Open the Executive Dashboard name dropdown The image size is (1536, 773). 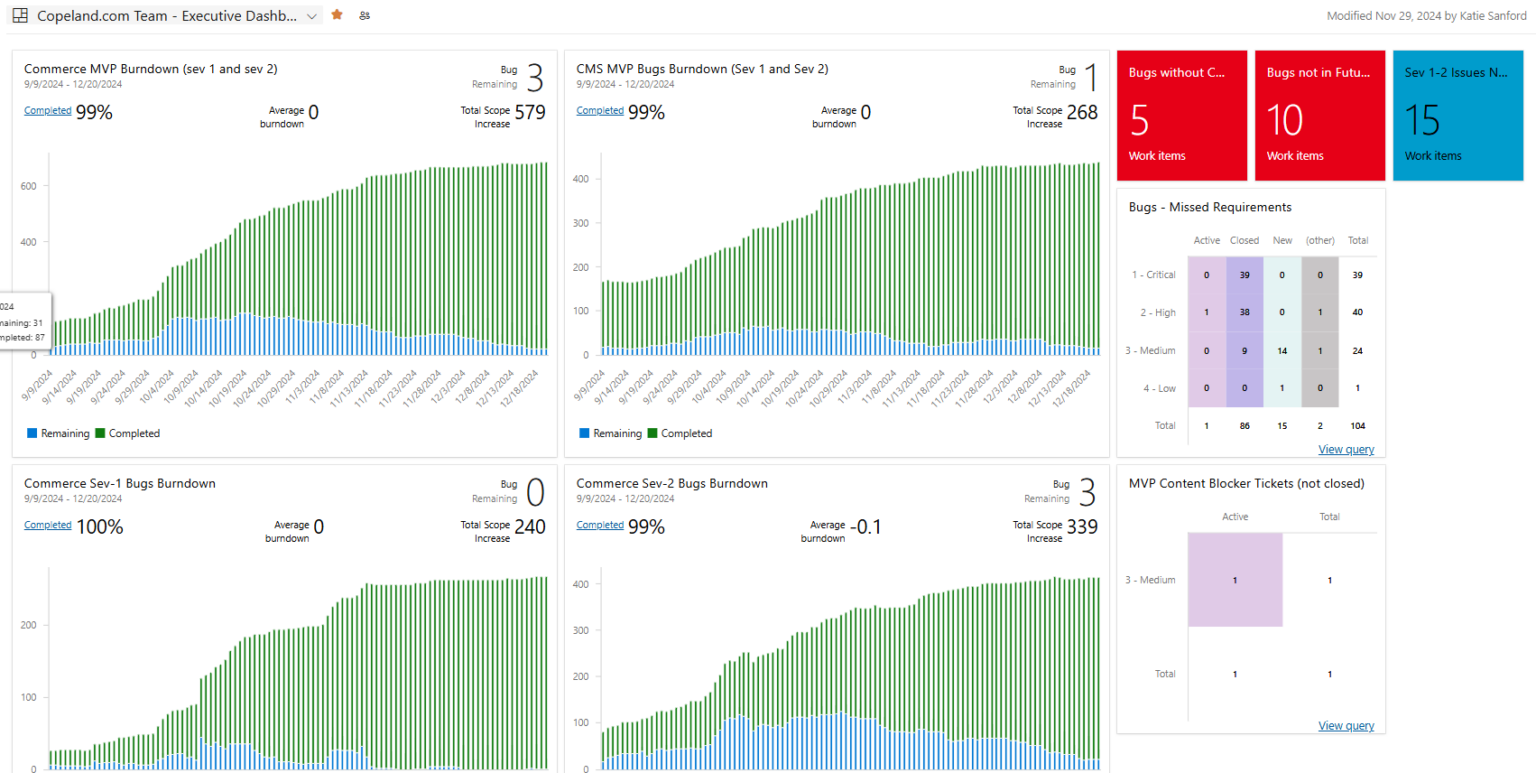[311, 15]
